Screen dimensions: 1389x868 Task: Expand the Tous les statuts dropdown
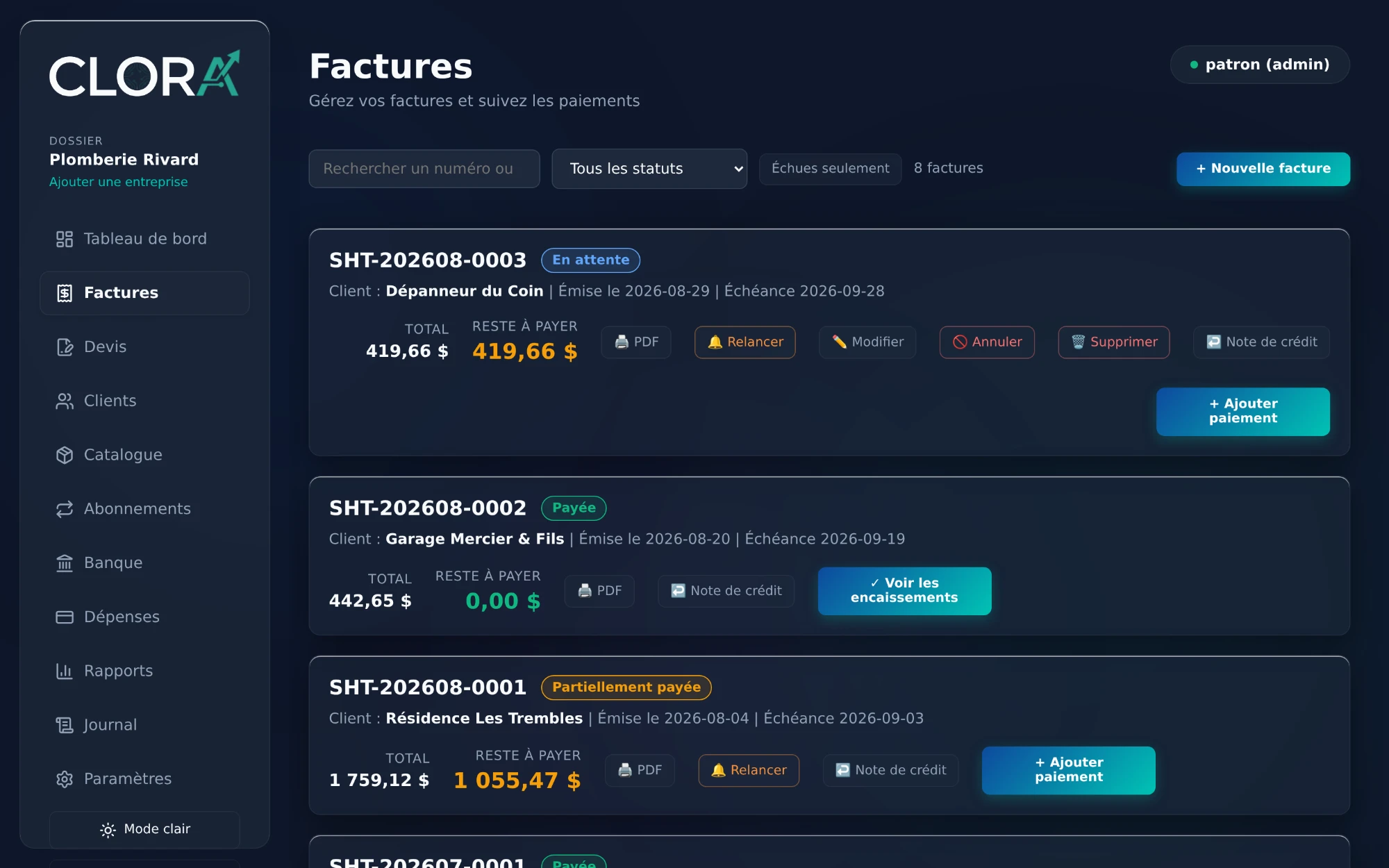point(649,169)
